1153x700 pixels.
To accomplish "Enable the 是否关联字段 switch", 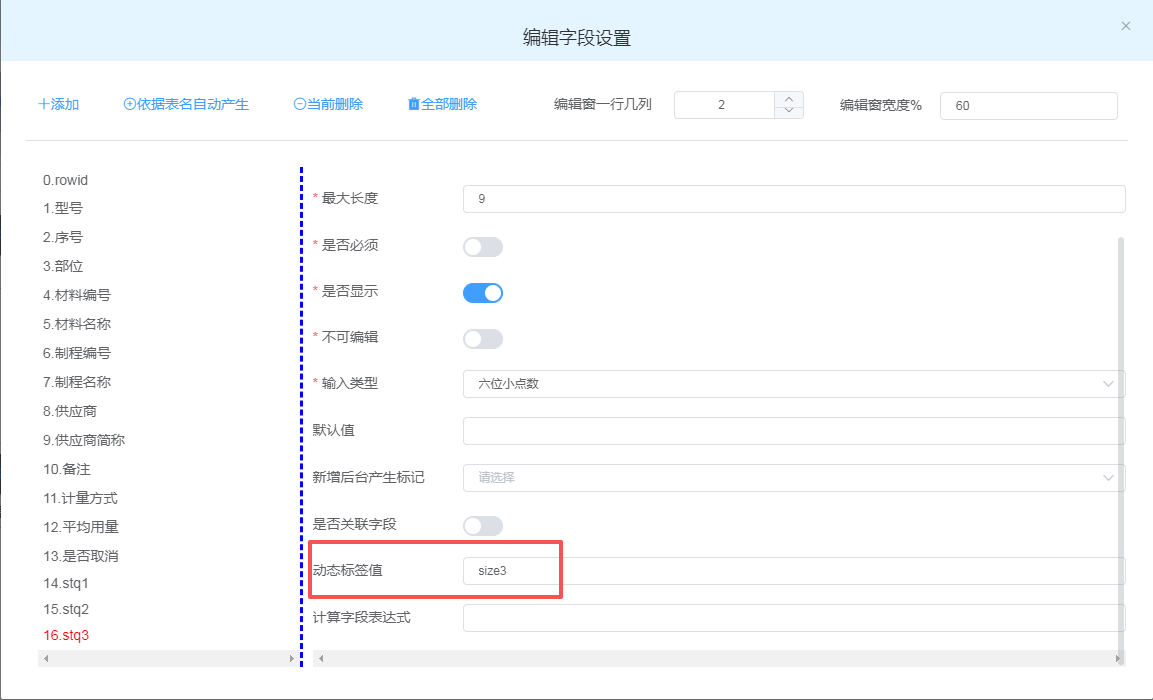I will 482,526.
